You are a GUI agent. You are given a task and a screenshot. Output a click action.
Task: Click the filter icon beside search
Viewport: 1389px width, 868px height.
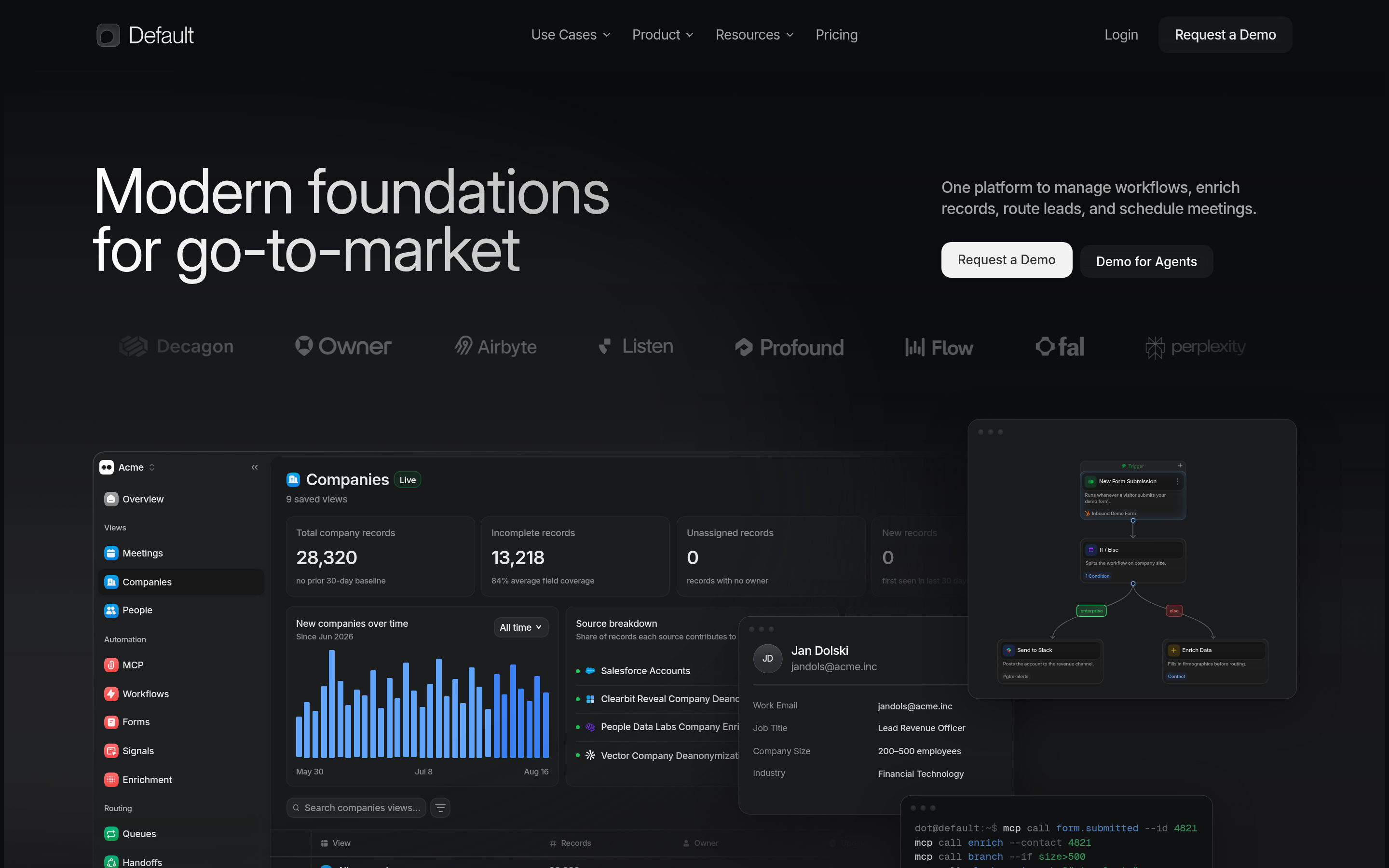click(x=440, y=808)
